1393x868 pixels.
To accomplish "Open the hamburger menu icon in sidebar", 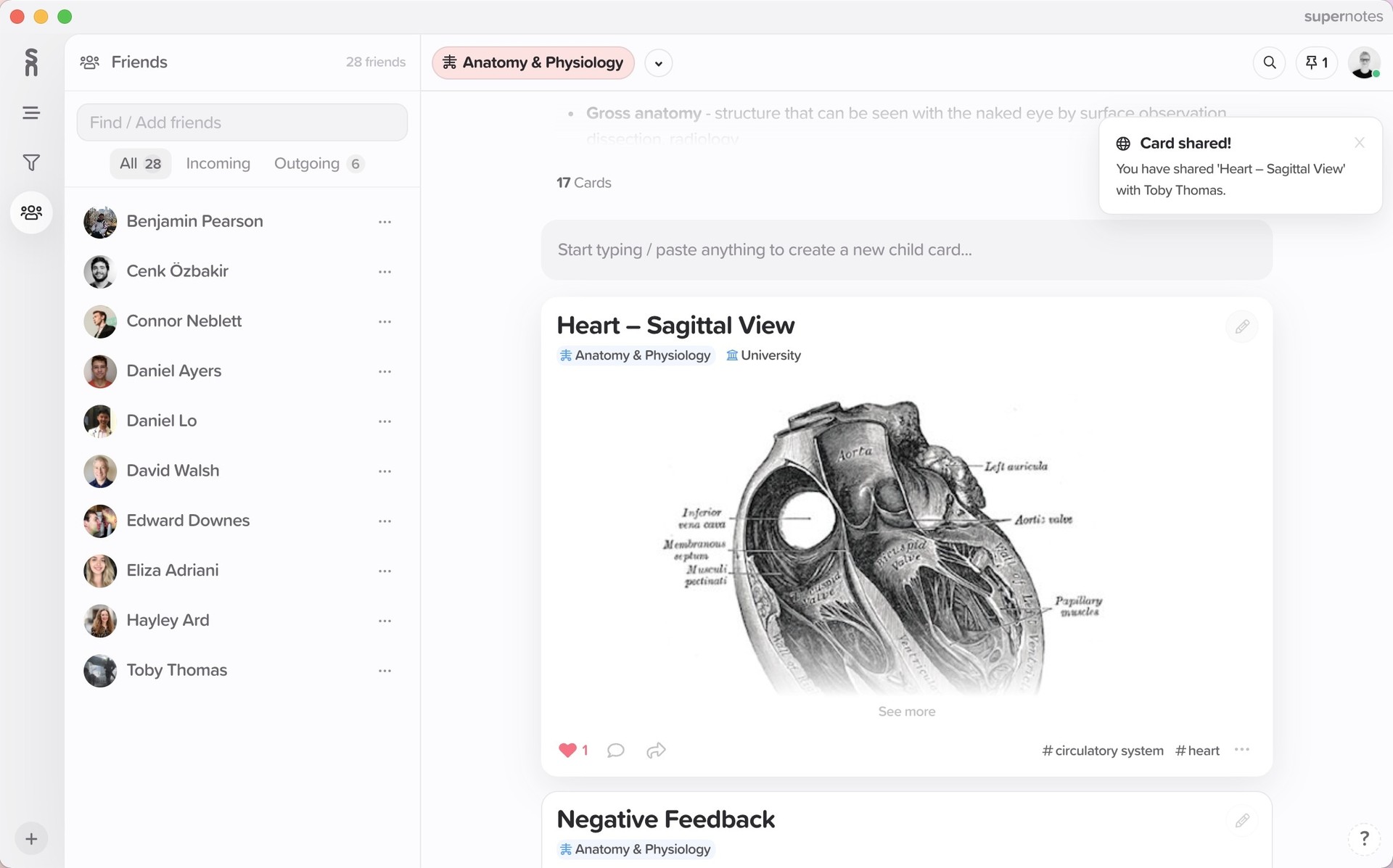I will coord(31,112).
